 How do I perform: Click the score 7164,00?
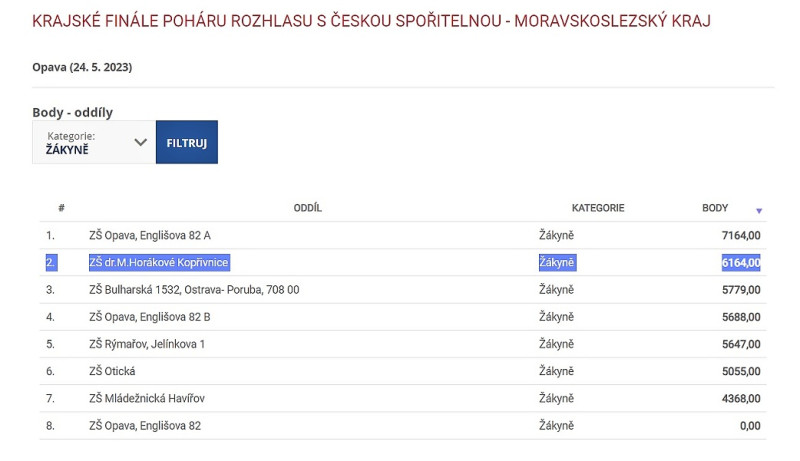click(x=741, y=235)
